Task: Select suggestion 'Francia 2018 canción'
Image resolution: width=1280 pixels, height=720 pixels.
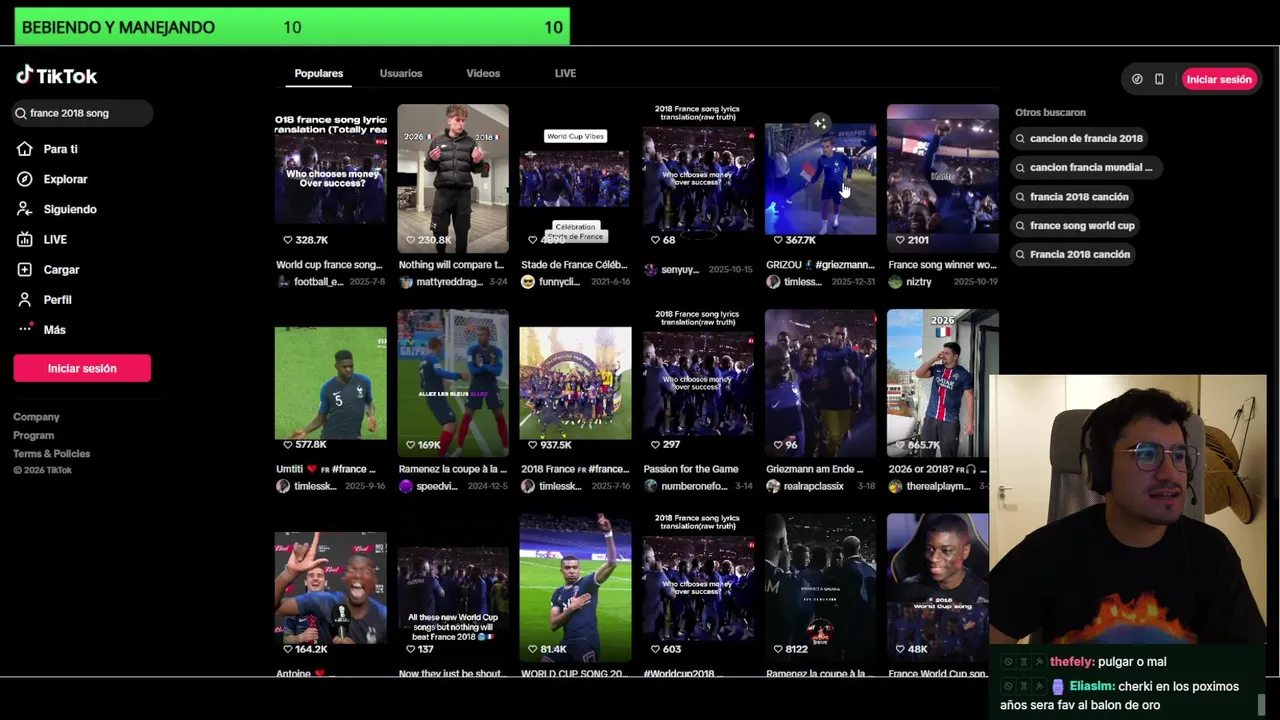Action: [x=1074, y=255]
